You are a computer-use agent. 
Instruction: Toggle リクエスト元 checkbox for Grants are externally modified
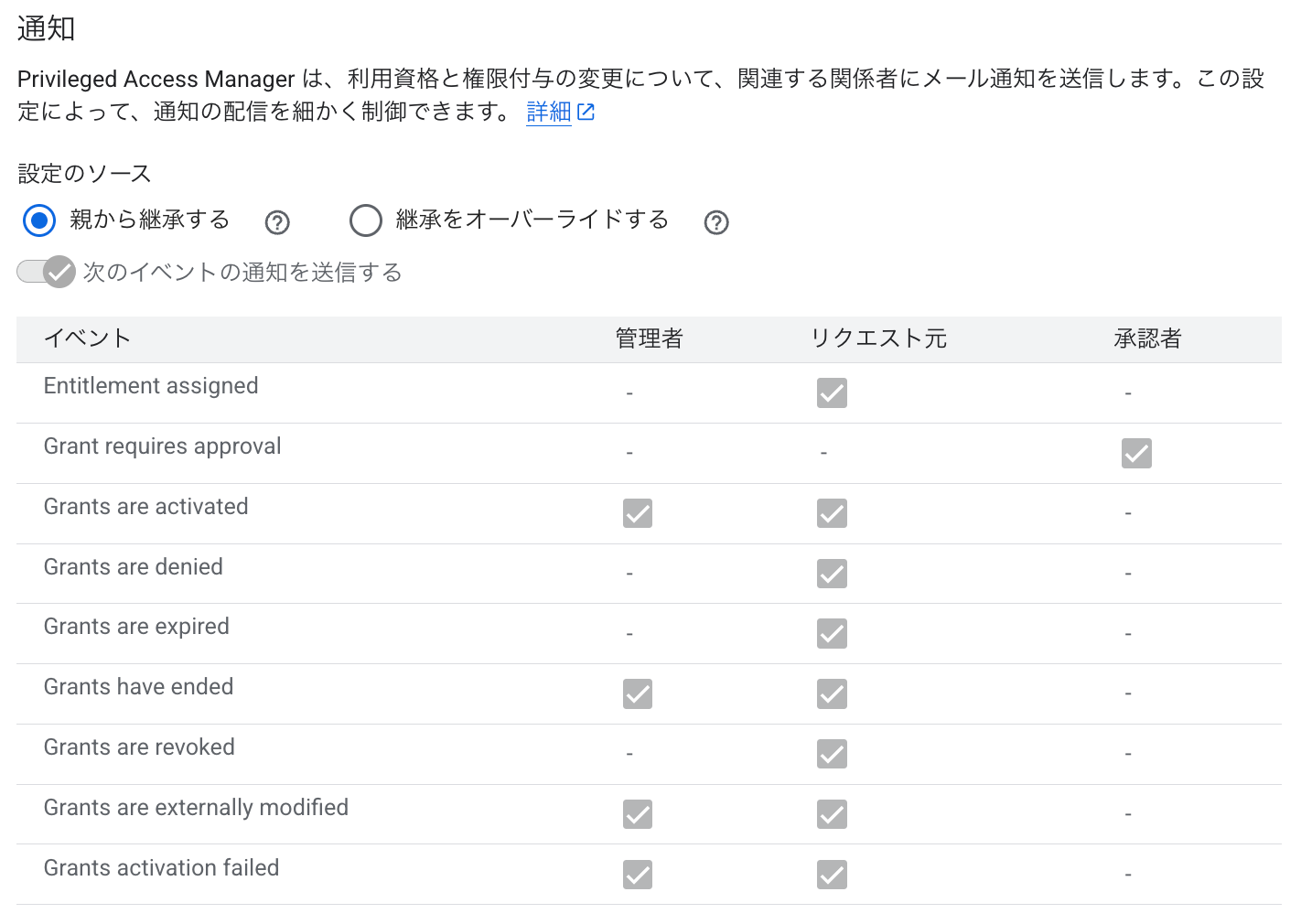click(832, 814)
